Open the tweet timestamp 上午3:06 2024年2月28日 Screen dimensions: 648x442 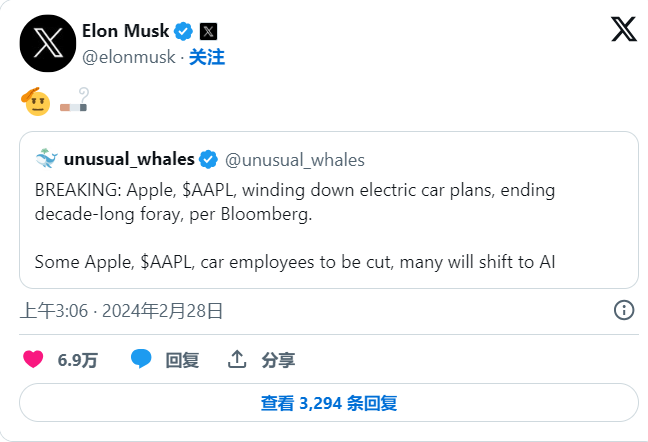[121, 311]
